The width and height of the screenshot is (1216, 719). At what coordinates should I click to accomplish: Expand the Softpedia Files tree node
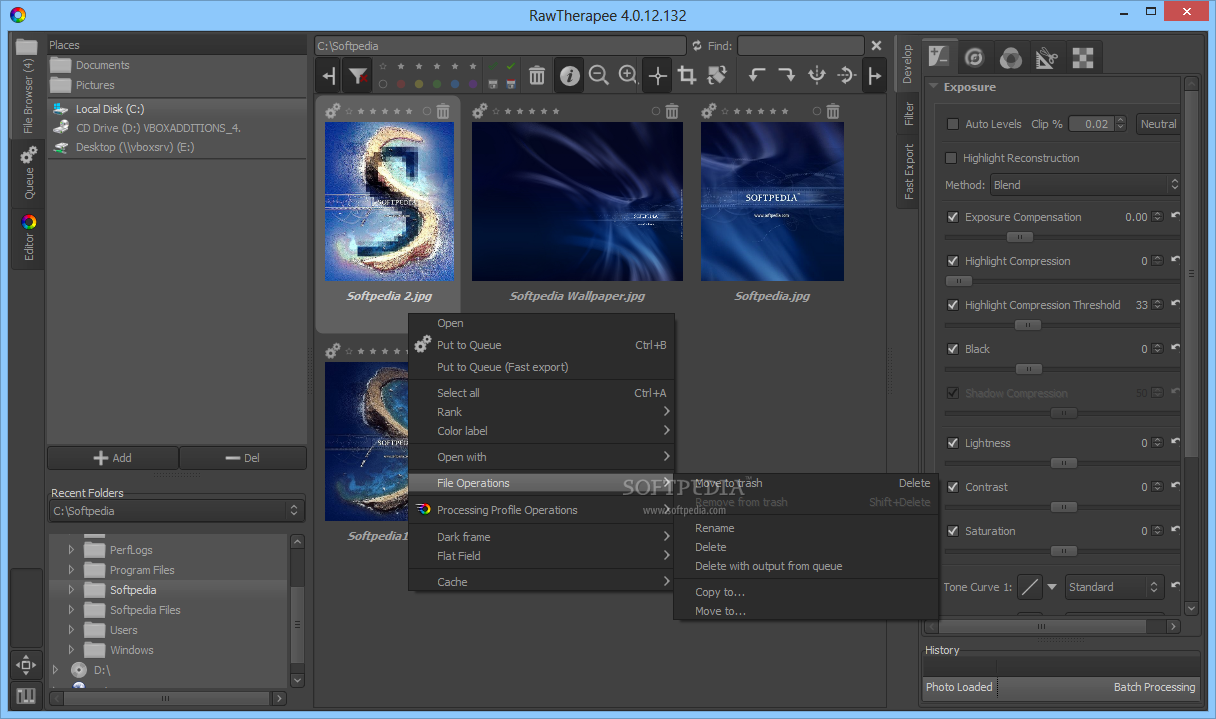click(x=71, y=610)
